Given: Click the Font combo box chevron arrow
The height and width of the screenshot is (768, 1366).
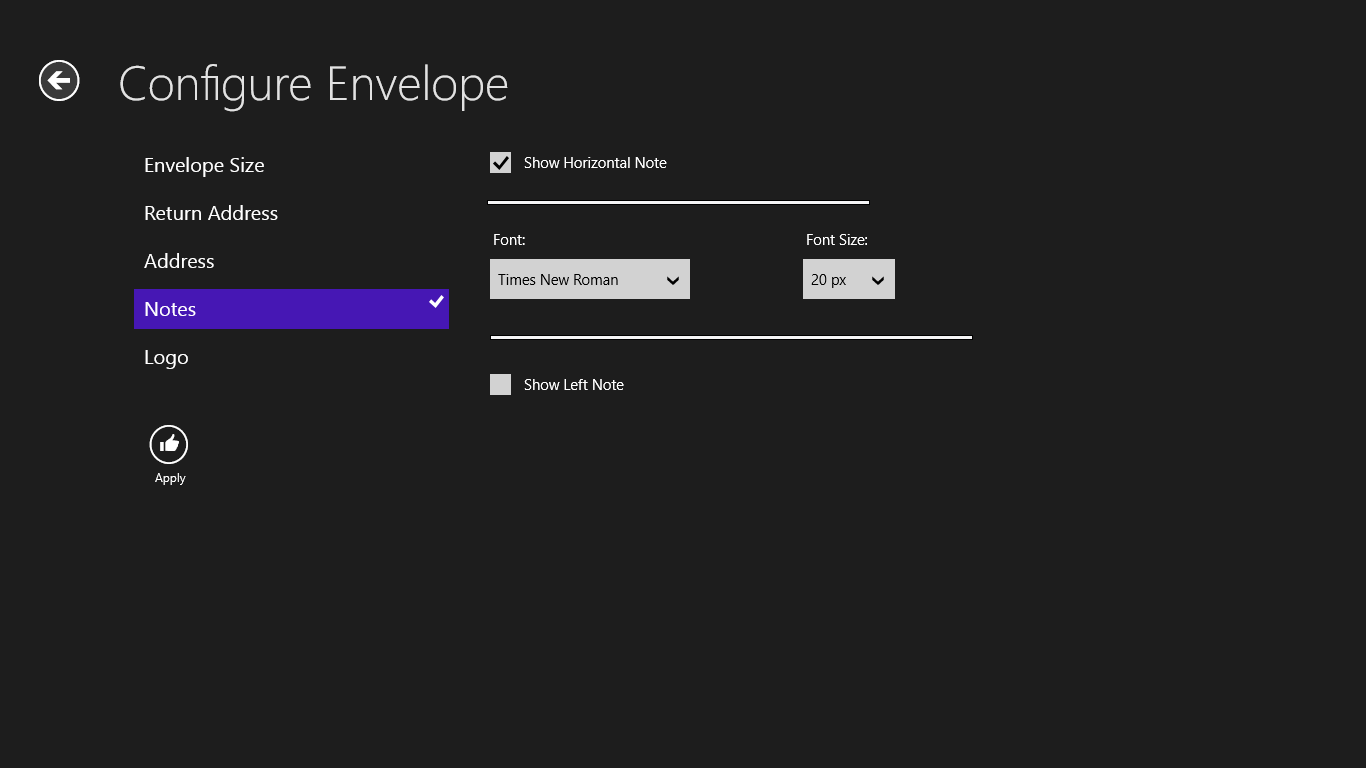Looking at the screenshot, I should [672, 280].
